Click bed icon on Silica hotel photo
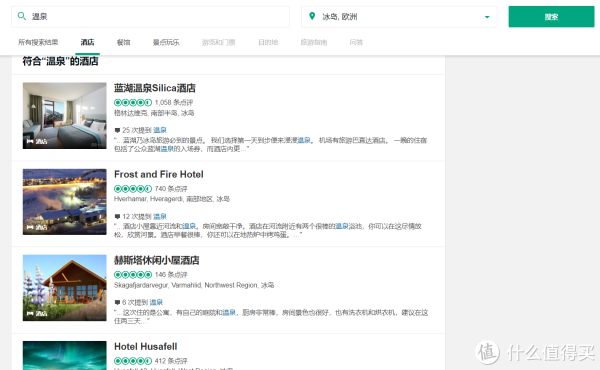 click(30, 142)
